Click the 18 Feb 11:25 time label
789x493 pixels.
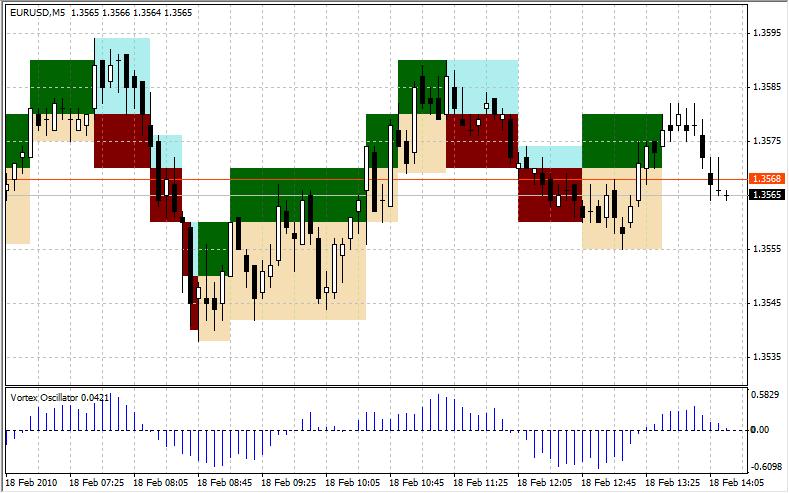pyautogui.click(x=481, y=483)
